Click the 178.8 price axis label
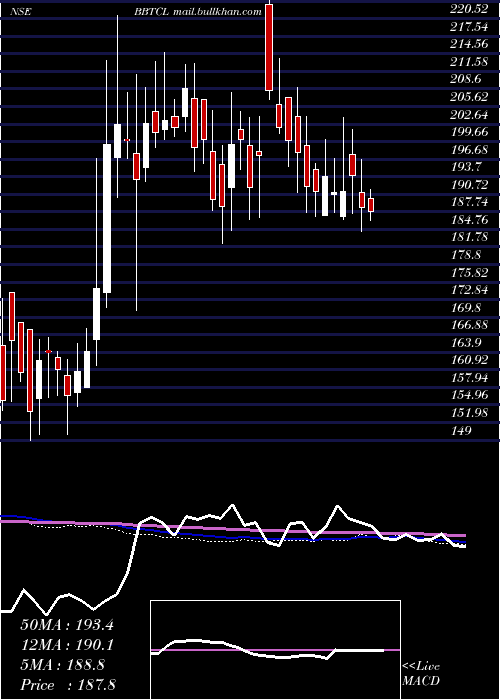This screenshot has height=700, width=500. (465, 254)
